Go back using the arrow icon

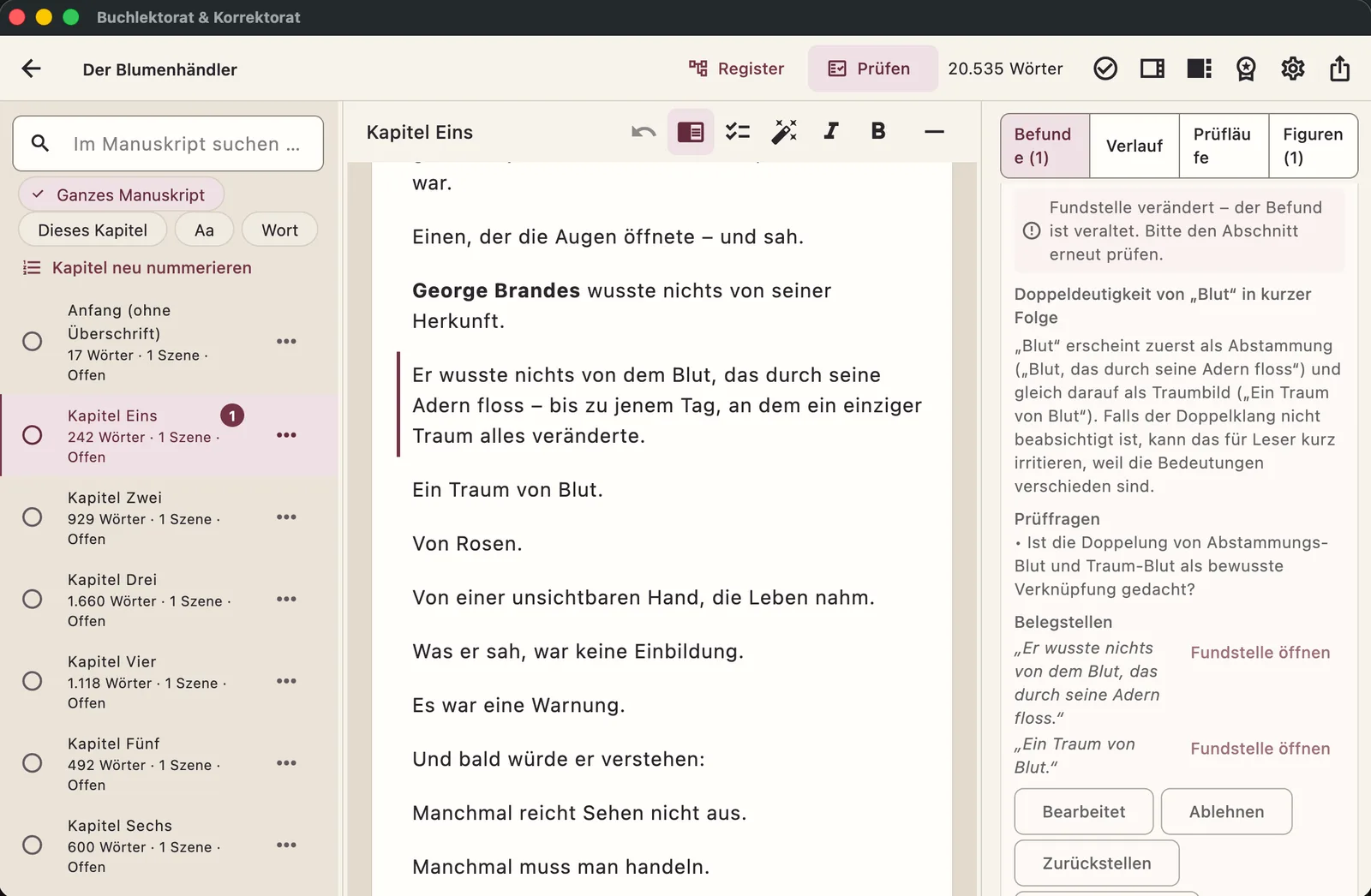click(32, 69)
